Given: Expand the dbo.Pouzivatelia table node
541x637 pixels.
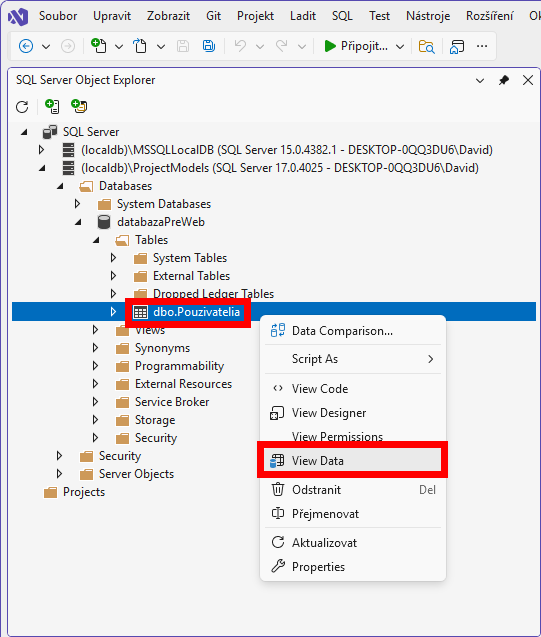Looking at the screenshot, I should pos(113,312).
